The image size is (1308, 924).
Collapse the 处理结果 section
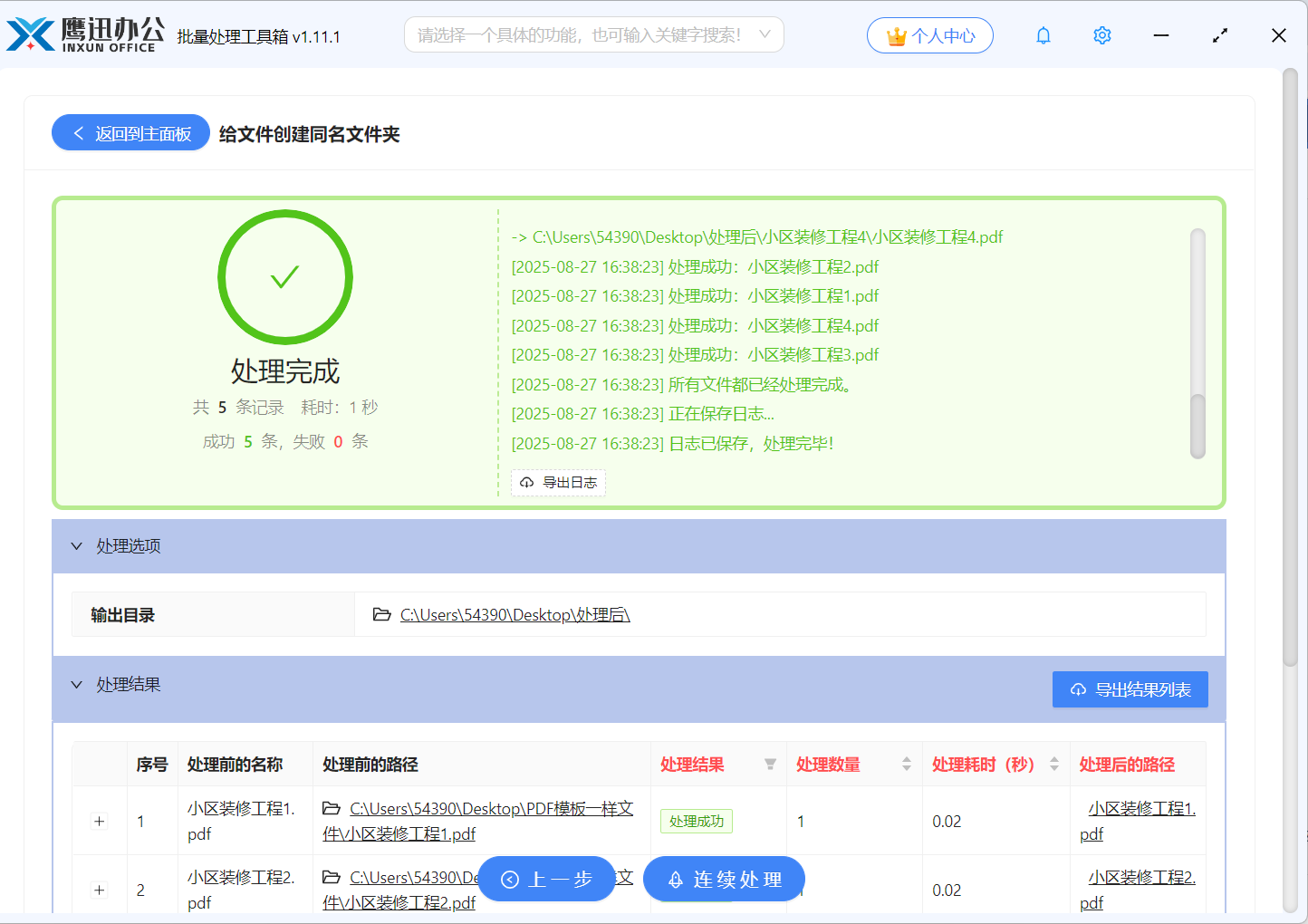[77, 685]
